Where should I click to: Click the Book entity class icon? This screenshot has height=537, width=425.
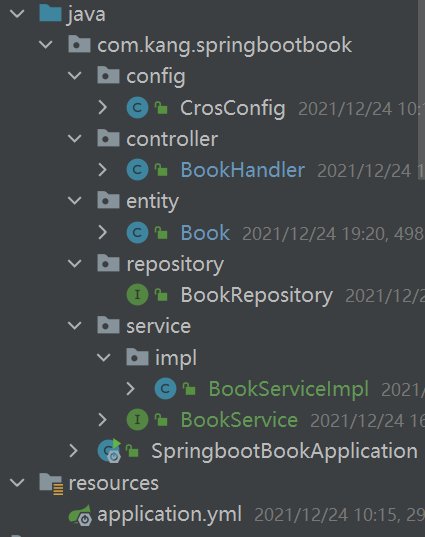pos(137,233)
